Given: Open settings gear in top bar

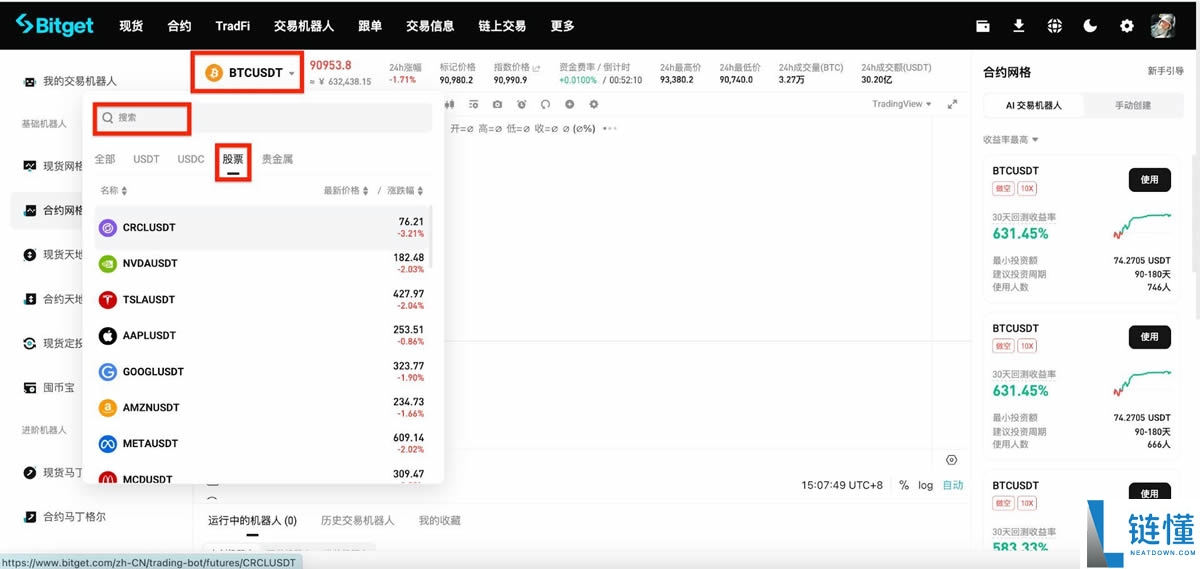Looking at the screenshot, I should pos(1127,26).
